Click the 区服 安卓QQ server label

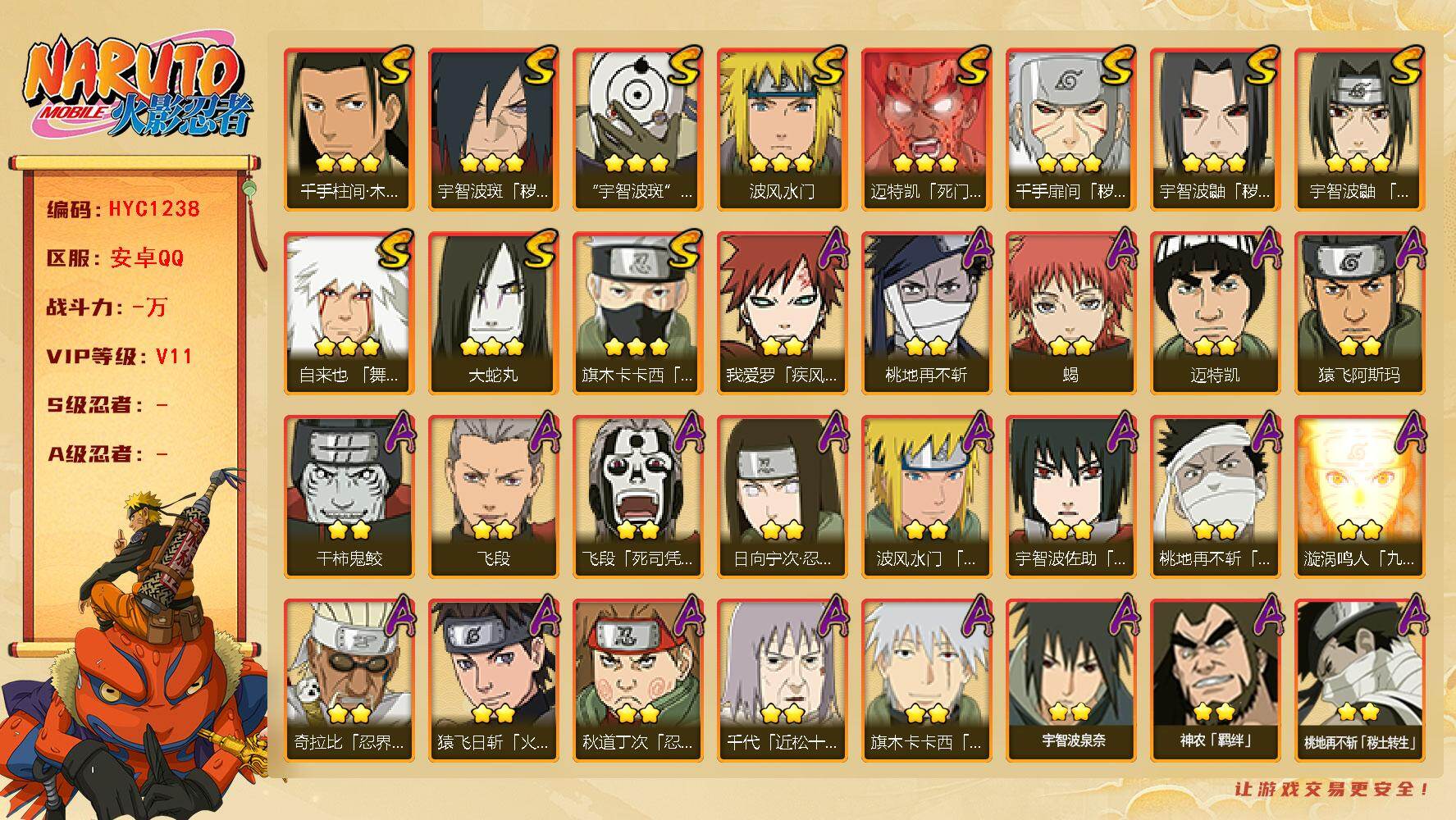pos(115,258)
